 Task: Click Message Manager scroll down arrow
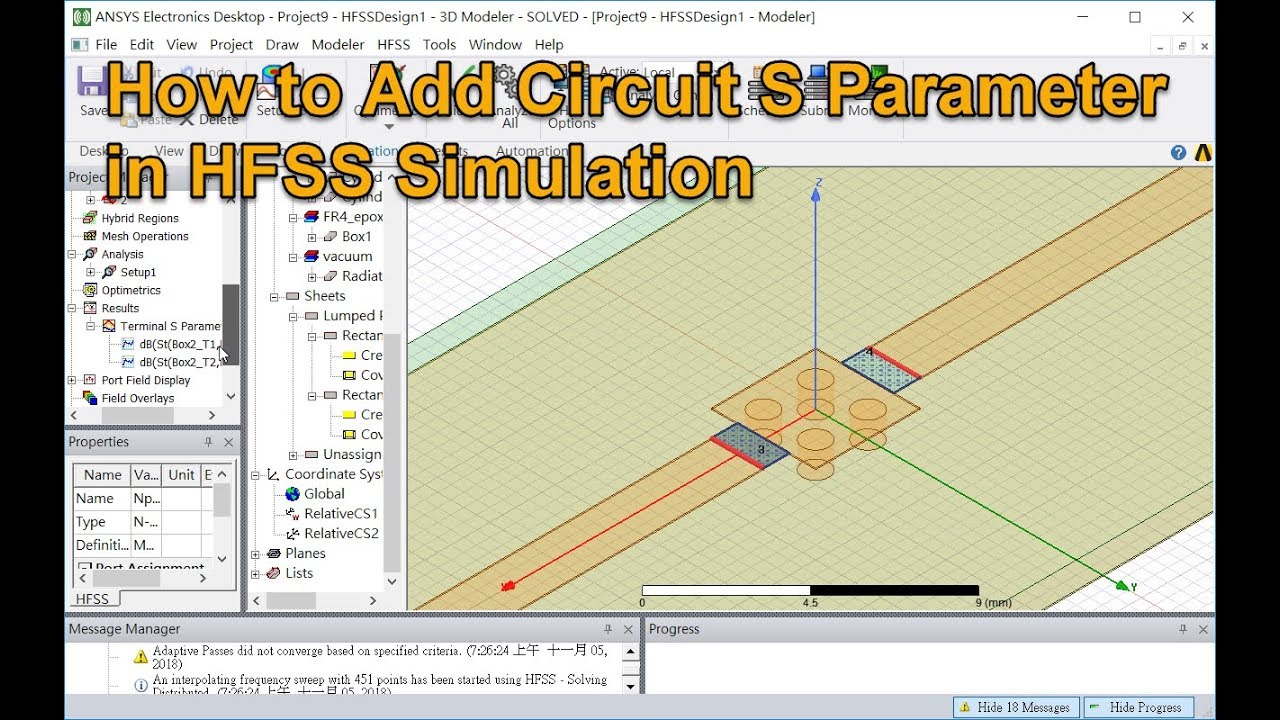point(630,686)
